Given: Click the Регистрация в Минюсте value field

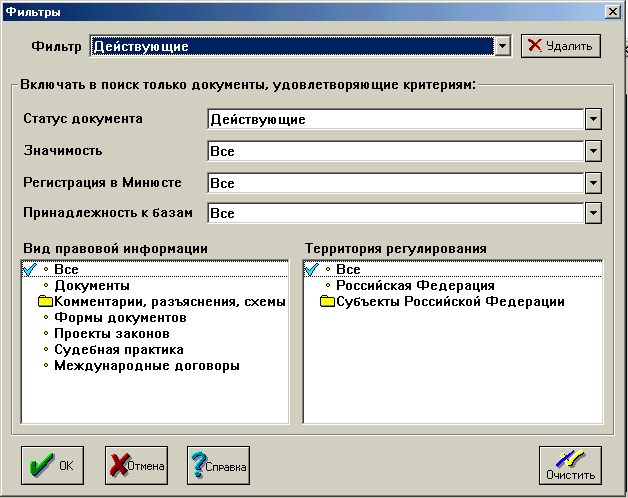Looking at the screenshot, I should pyautogui.click(x=396, y=183).
